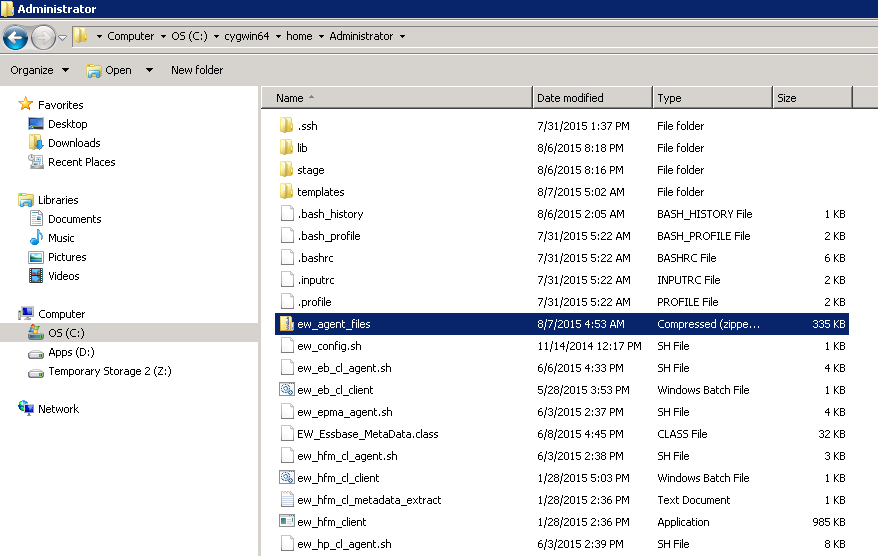The image size is (878, 556).
Task: Open the templates folder
Action: pyautogui.click(x=320, y=192)
